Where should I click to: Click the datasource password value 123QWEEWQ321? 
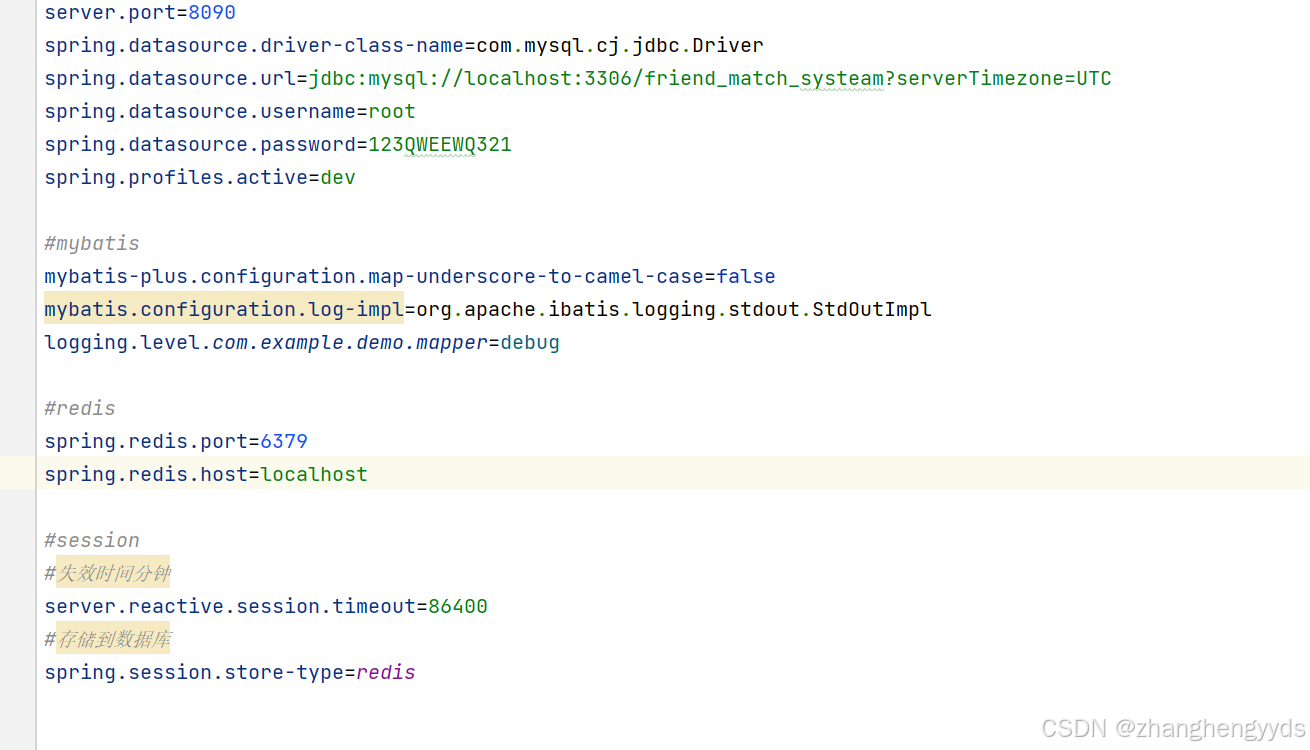[x=440, y=145]
